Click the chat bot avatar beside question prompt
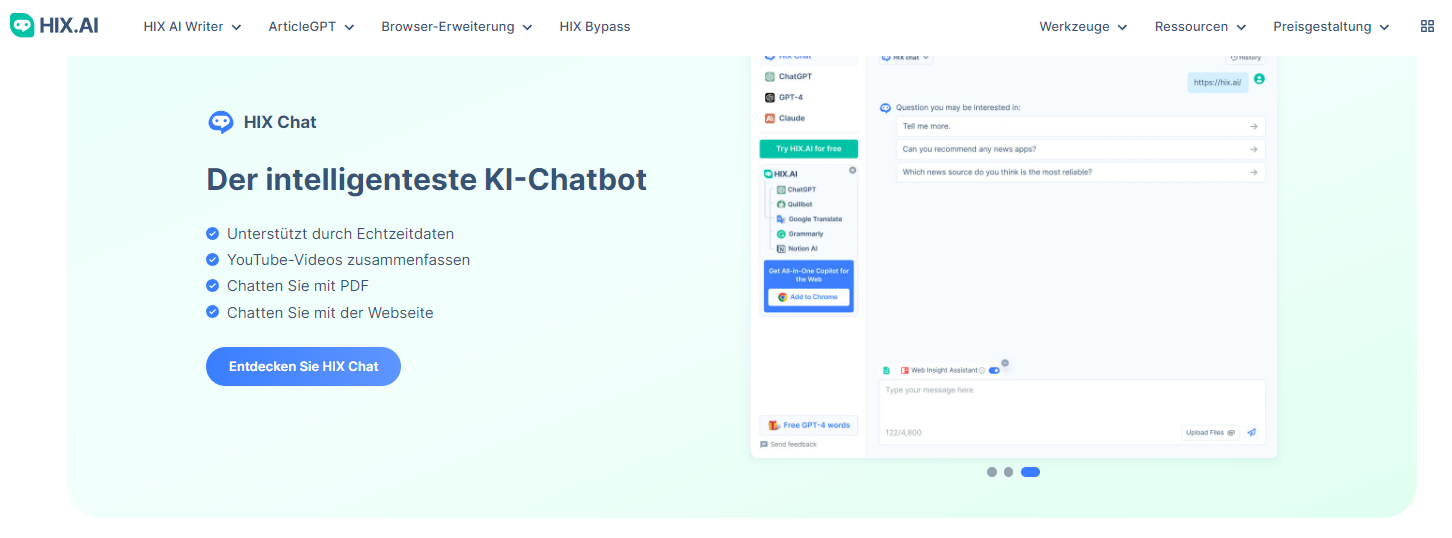The height and width of the screenshot is (538, 1452). (885, 107)
